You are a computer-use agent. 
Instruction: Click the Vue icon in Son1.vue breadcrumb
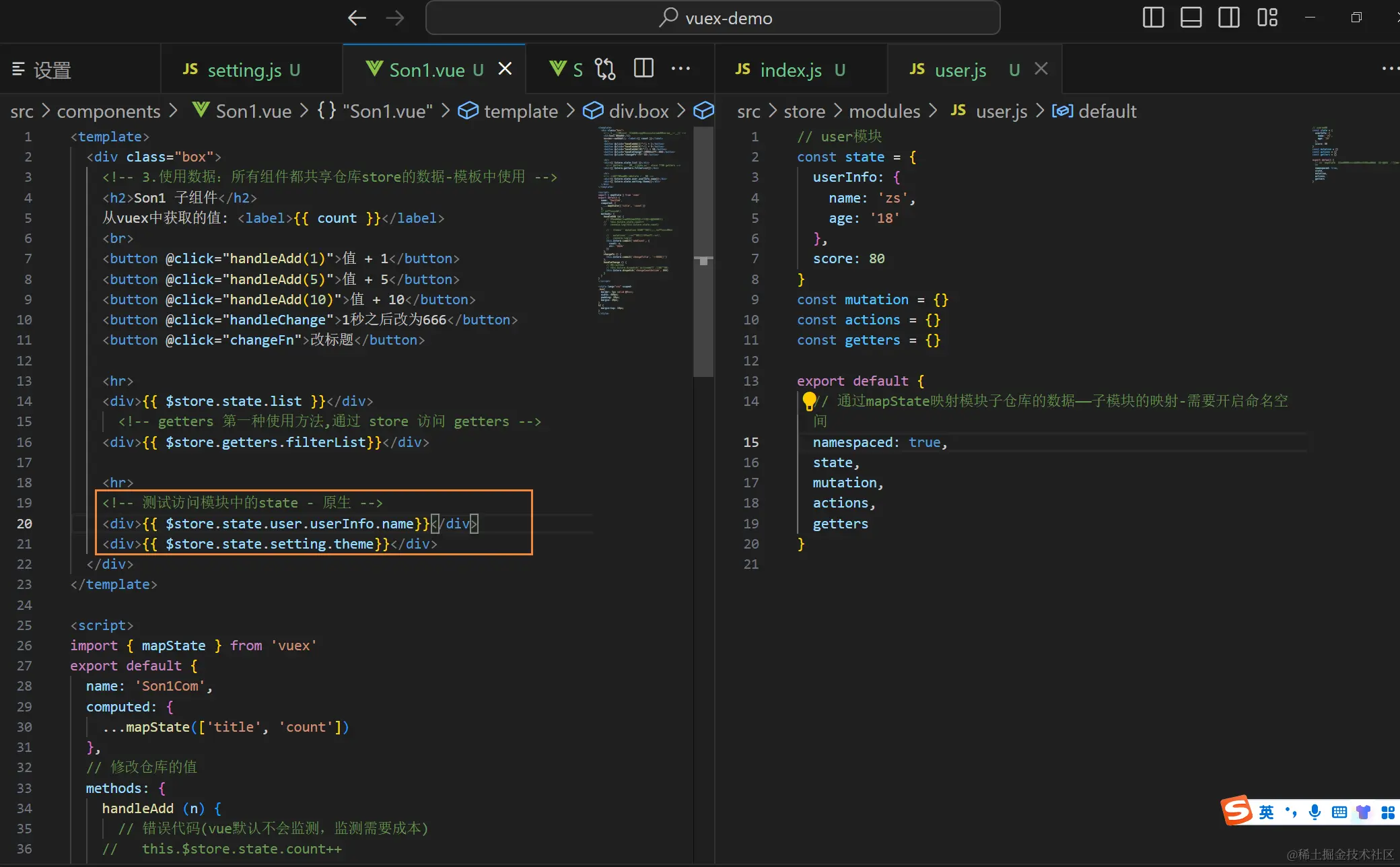pos(201,110)
